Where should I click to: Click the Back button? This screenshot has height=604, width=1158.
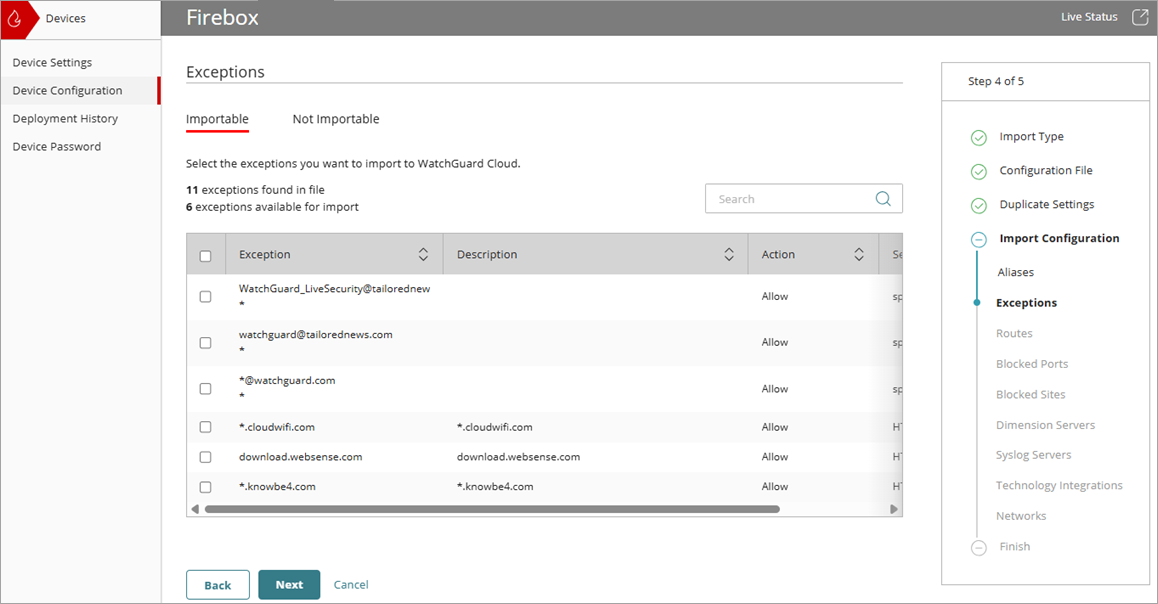(x=218, y=585)
